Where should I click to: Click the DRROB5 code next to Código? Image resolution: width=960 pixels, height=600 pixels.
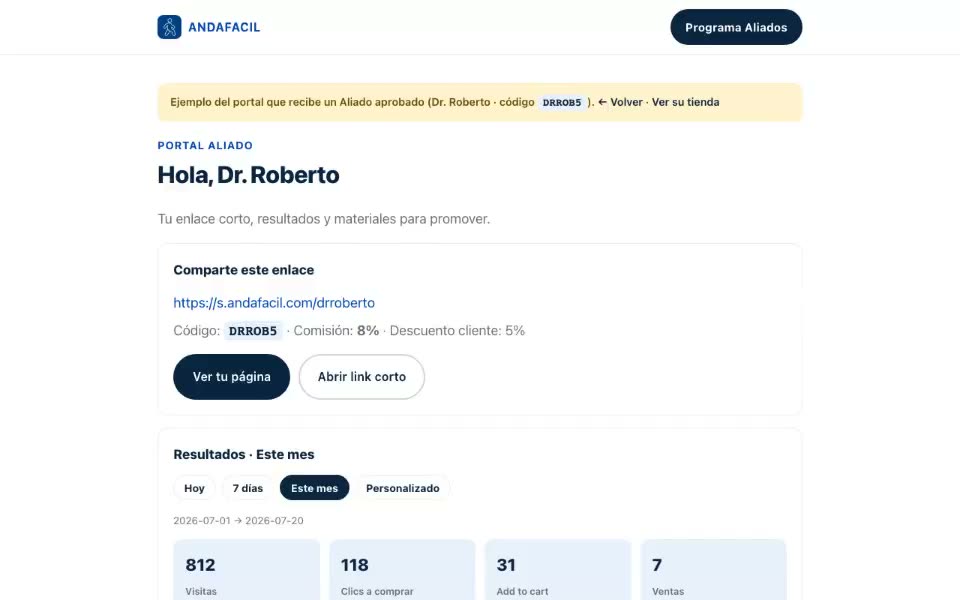click(x=253, y=331)
